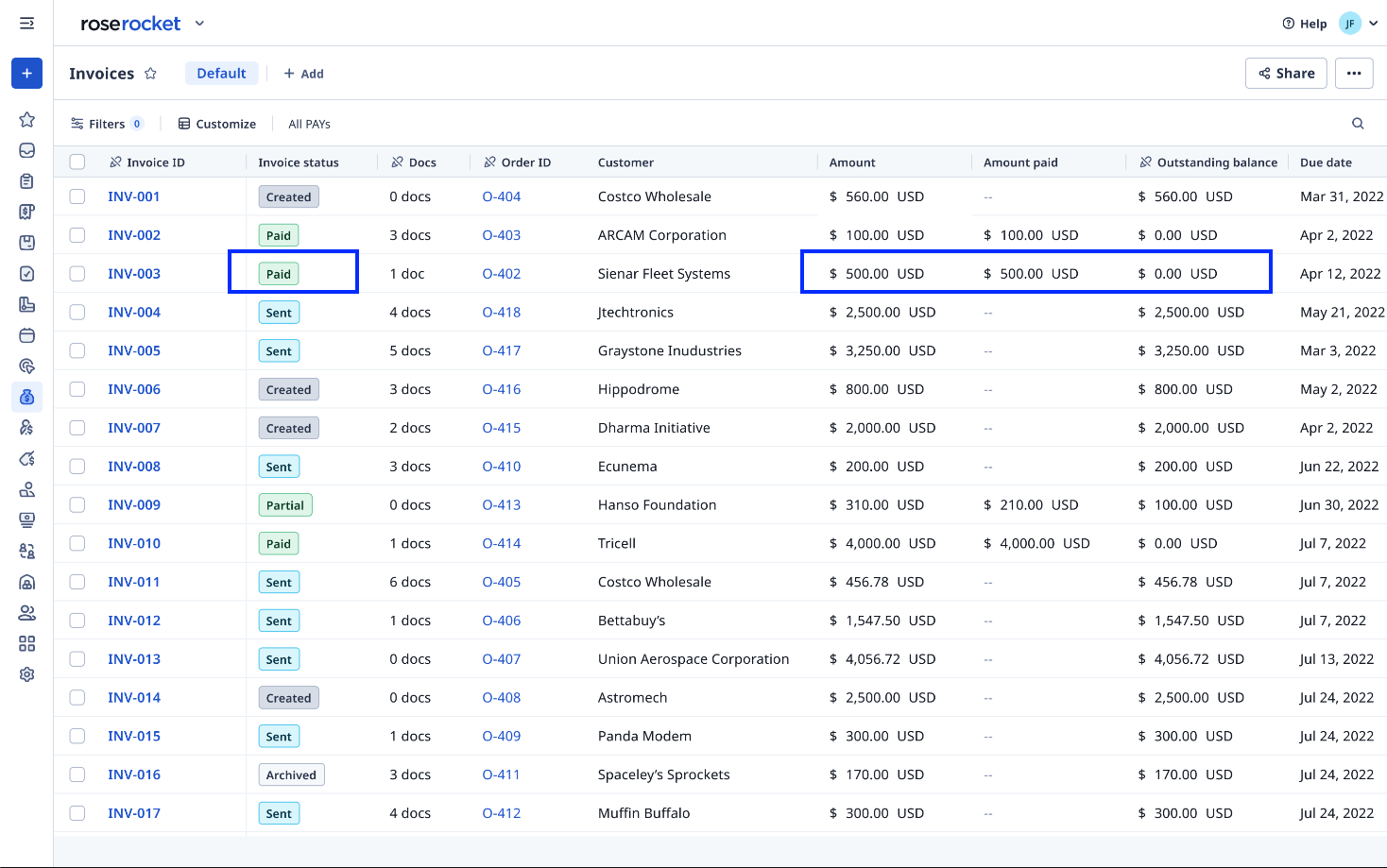Image resolution: width=1387 pixels, height=868 pixels.
Task: Open the checkmark task icon in sidebar
Action: pos(26,273)
